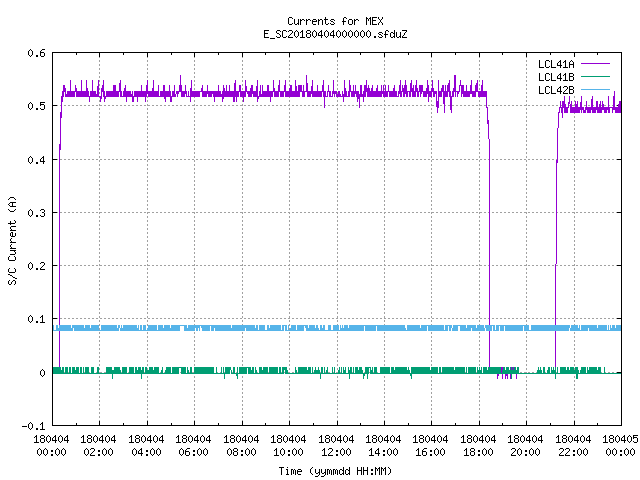The width and height of the screenshot is (640, 480).
Task: Click the 0.3 y-axis tick value
Action: point(36,213)
